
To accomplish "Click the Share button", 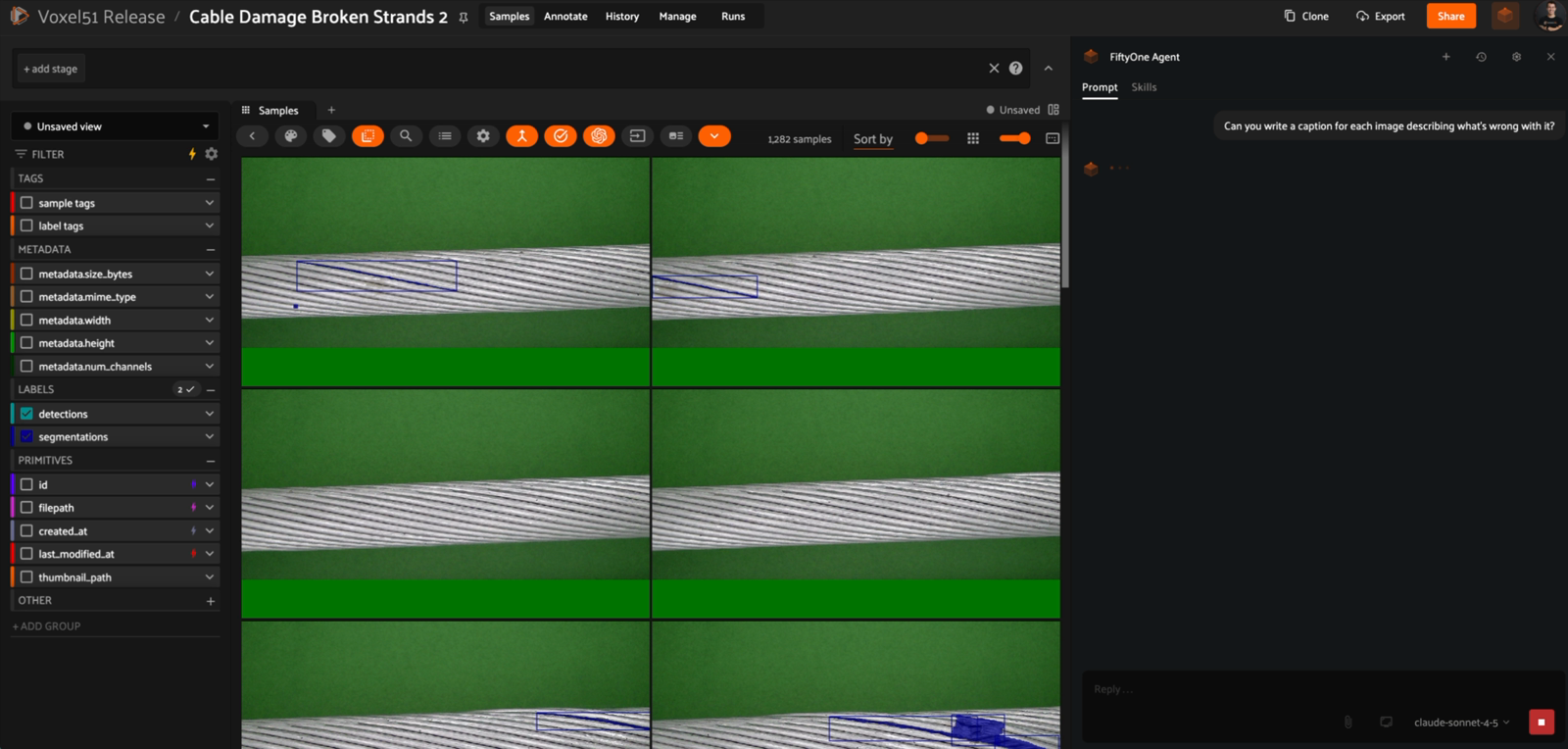I will 1451,16.
